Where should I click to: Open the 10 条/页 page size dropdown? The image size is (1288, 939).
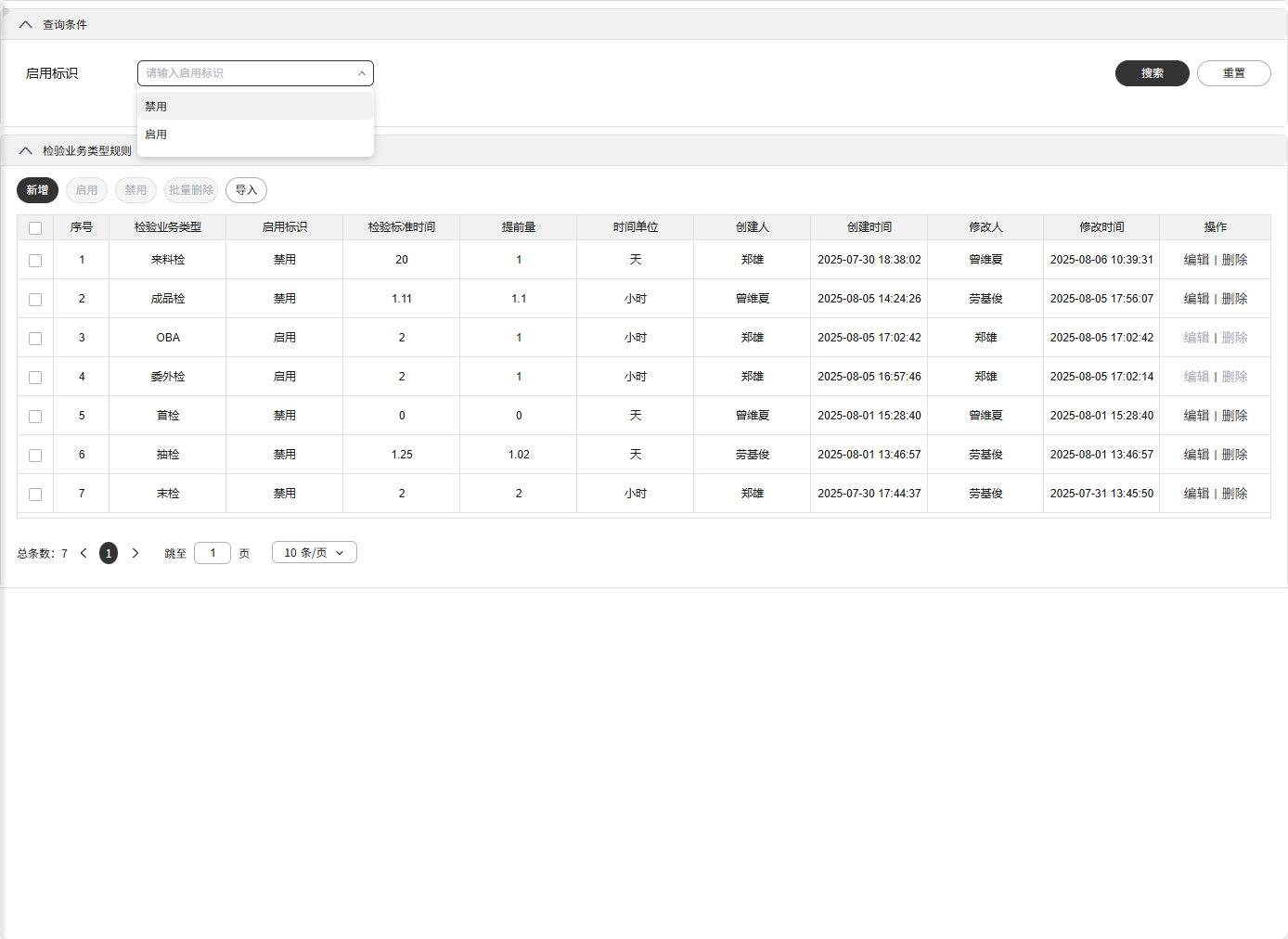pyautogui.click(x=314, y=553)
